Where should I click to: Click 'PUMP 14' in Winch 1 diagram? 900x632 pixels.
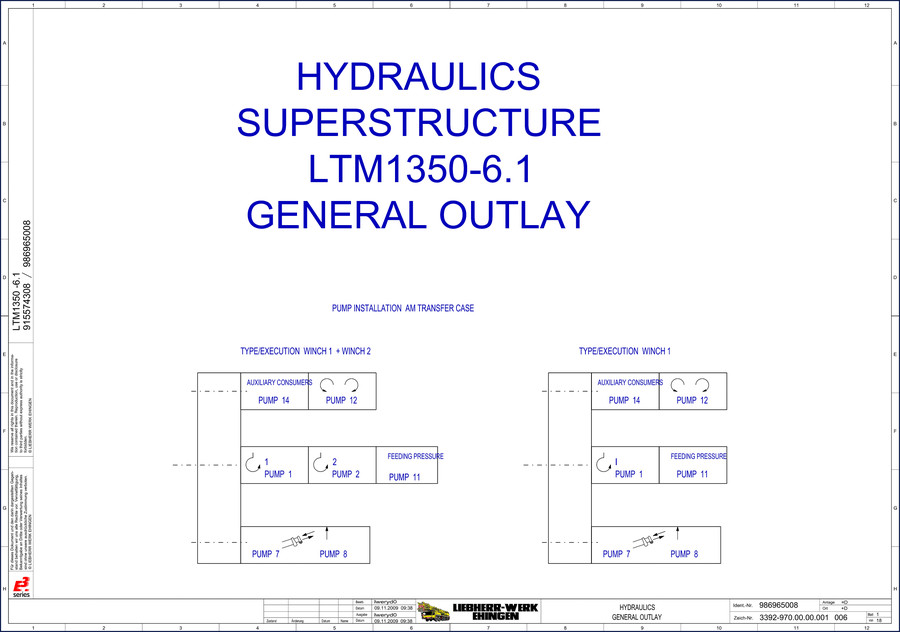coord(624,400)
